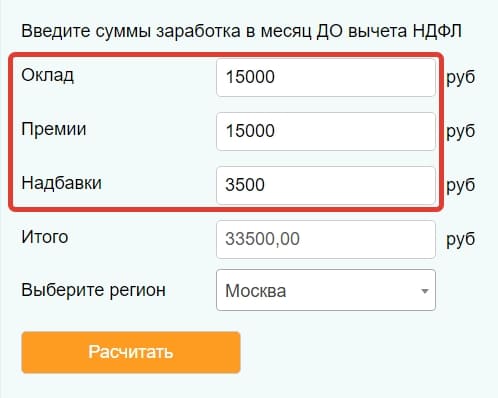Viewport: 498px width, 398px height.
Task: Focus the Премии amount input field
Action: pyautogui.click(x=326, y=131)
